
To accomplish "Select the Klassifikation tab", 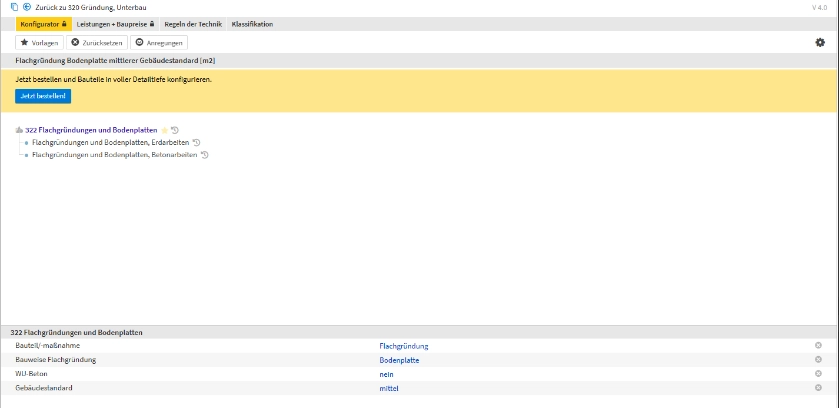I will coord(252,24).
